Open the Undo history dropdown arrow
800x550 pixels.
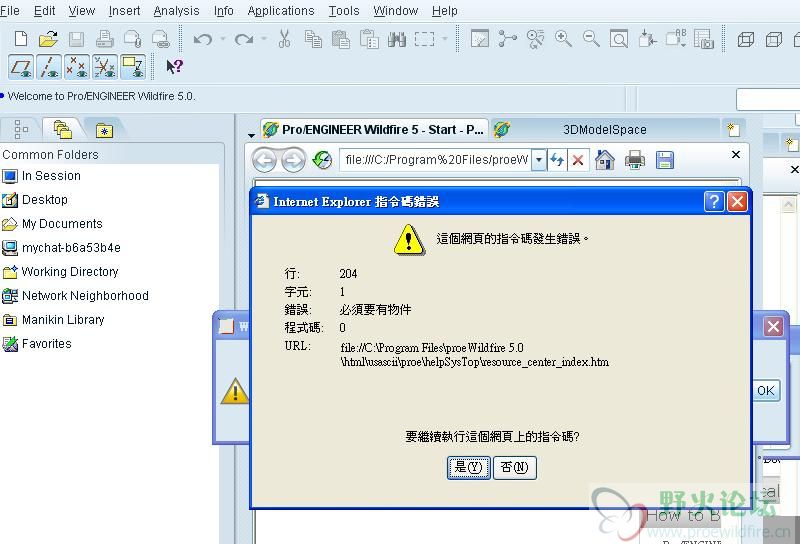pyautogui.click(x=223, y=39)
